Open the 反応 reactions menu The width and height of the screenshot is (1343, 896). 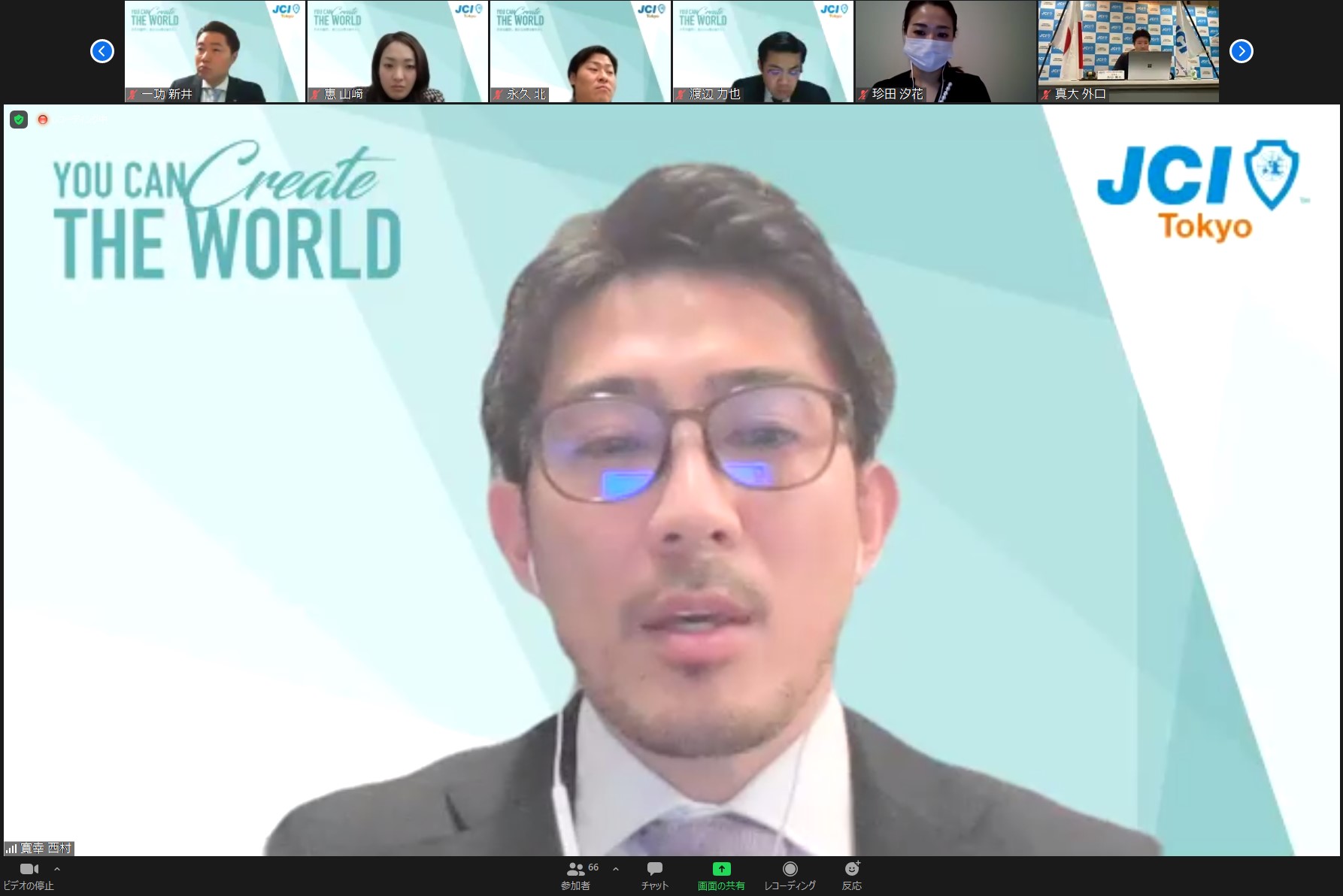tap(851, 875)
